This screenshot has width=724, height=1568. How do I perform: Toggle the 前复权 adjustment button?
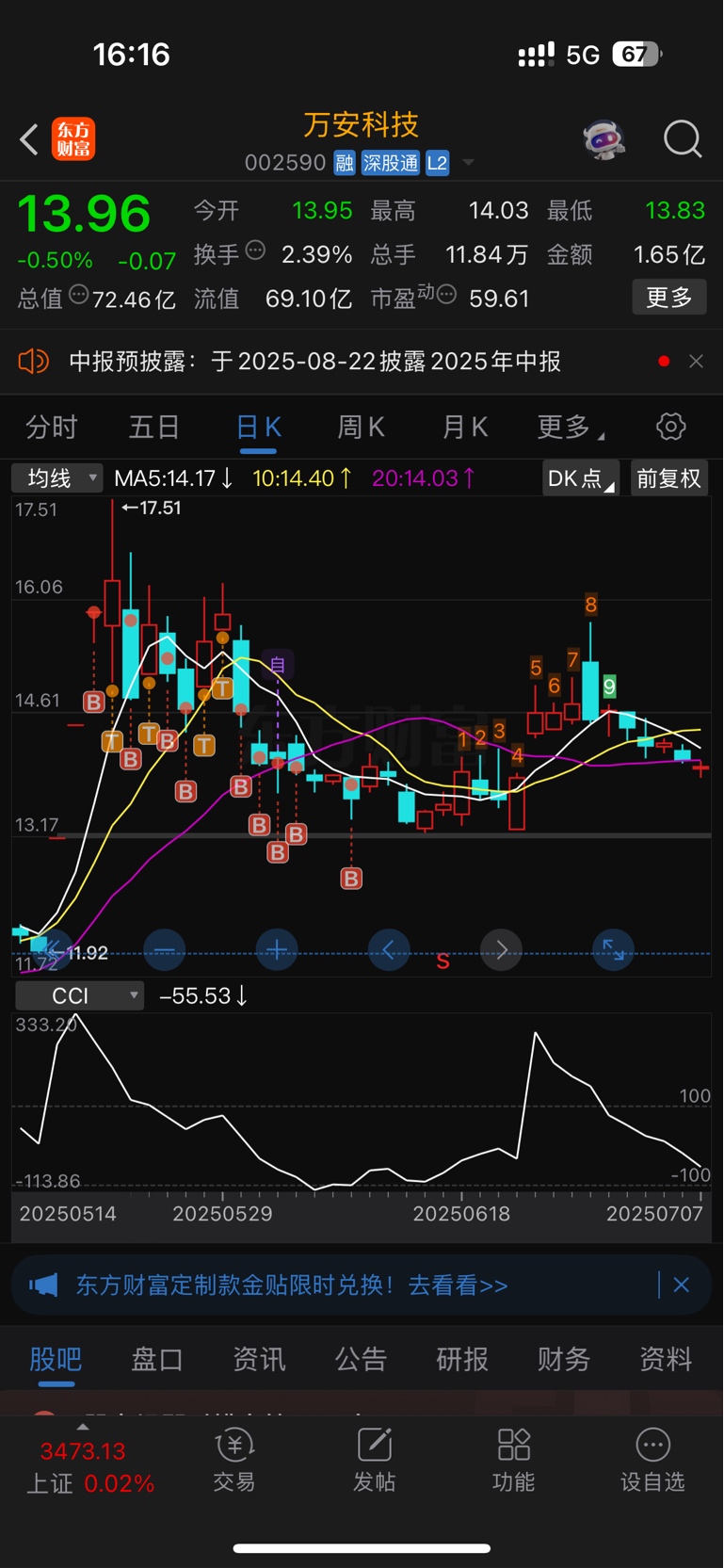(668, 478)
